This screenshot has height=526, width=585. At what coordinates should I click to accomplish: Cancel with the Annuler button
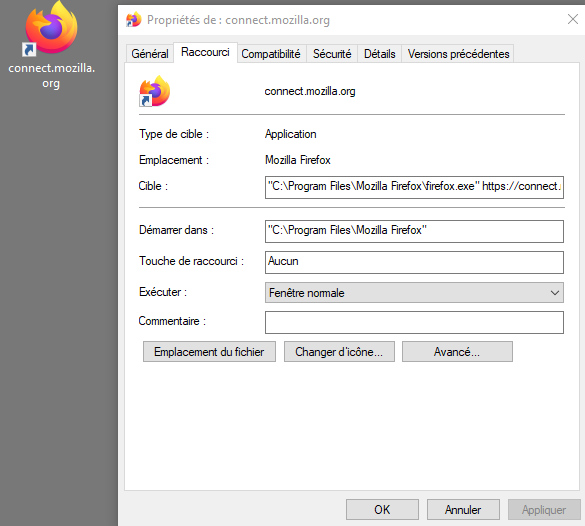463,510
